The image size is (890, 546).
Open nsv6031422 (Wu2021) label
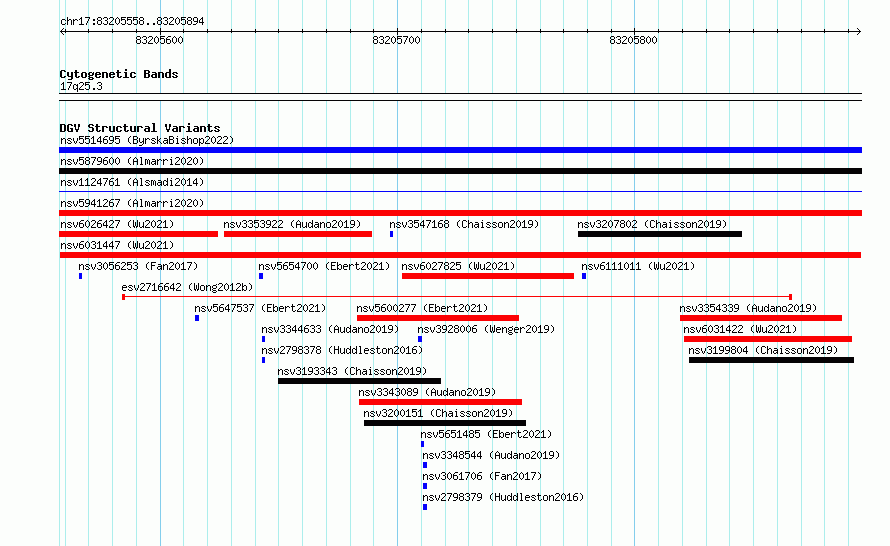(x=740, y=329)
